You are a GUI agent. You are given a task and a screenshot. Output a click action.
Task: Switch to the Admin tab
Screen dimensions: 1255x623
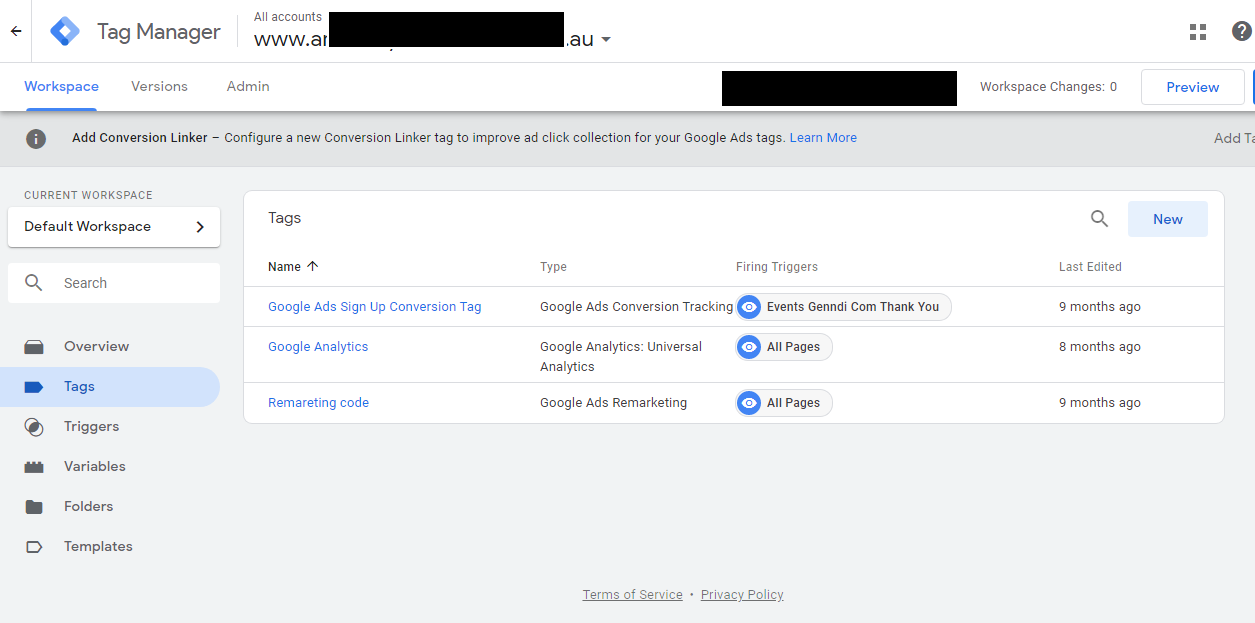click(248, 87)
